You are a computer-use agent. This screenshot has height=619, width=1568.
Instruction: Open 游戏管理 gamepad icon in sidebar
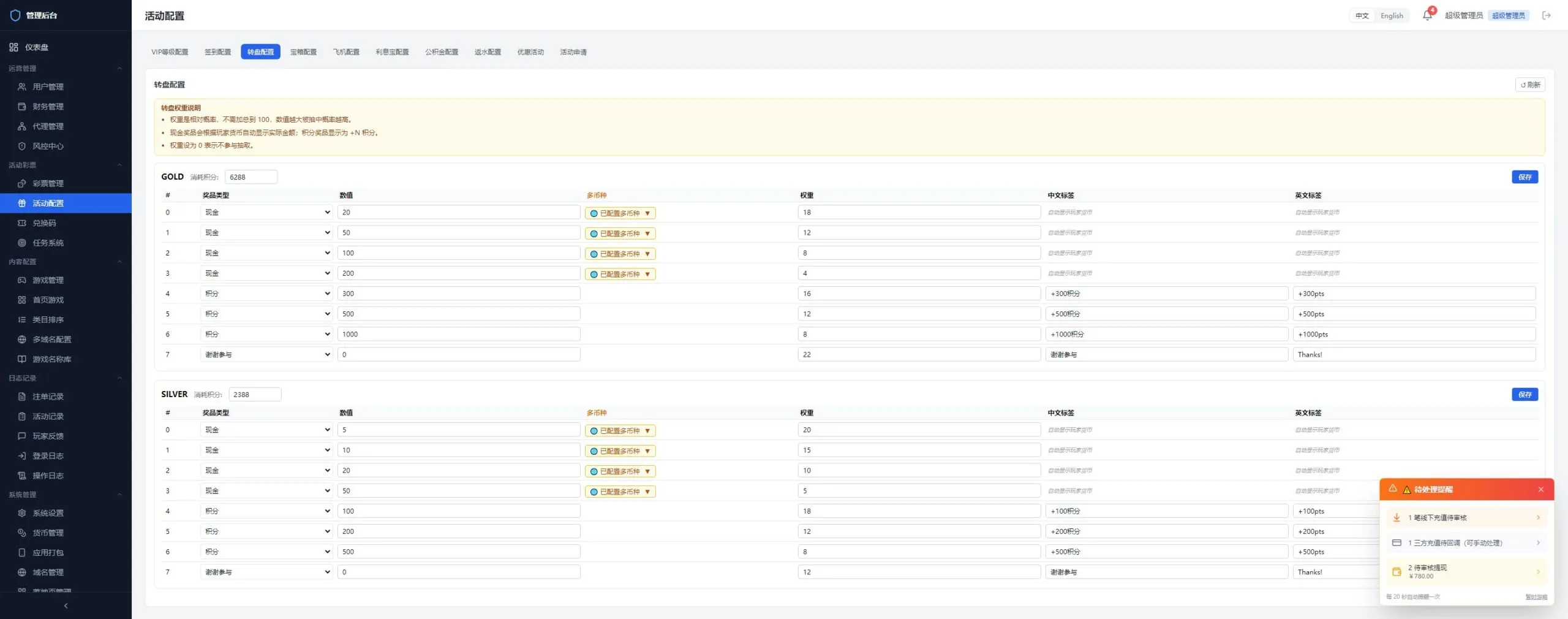[22, 280]
